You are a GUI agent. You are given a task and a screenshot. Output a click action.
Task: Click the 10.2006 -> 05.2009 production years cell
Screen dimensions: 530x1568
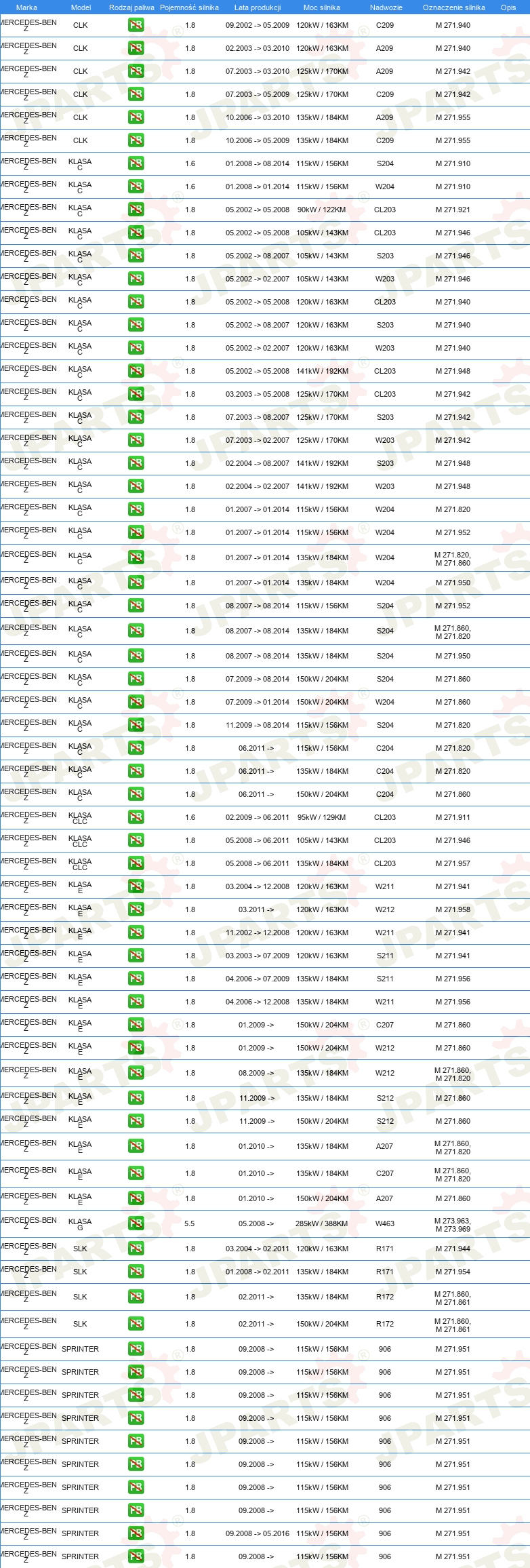pyautogui.click(x=258, y=141)
